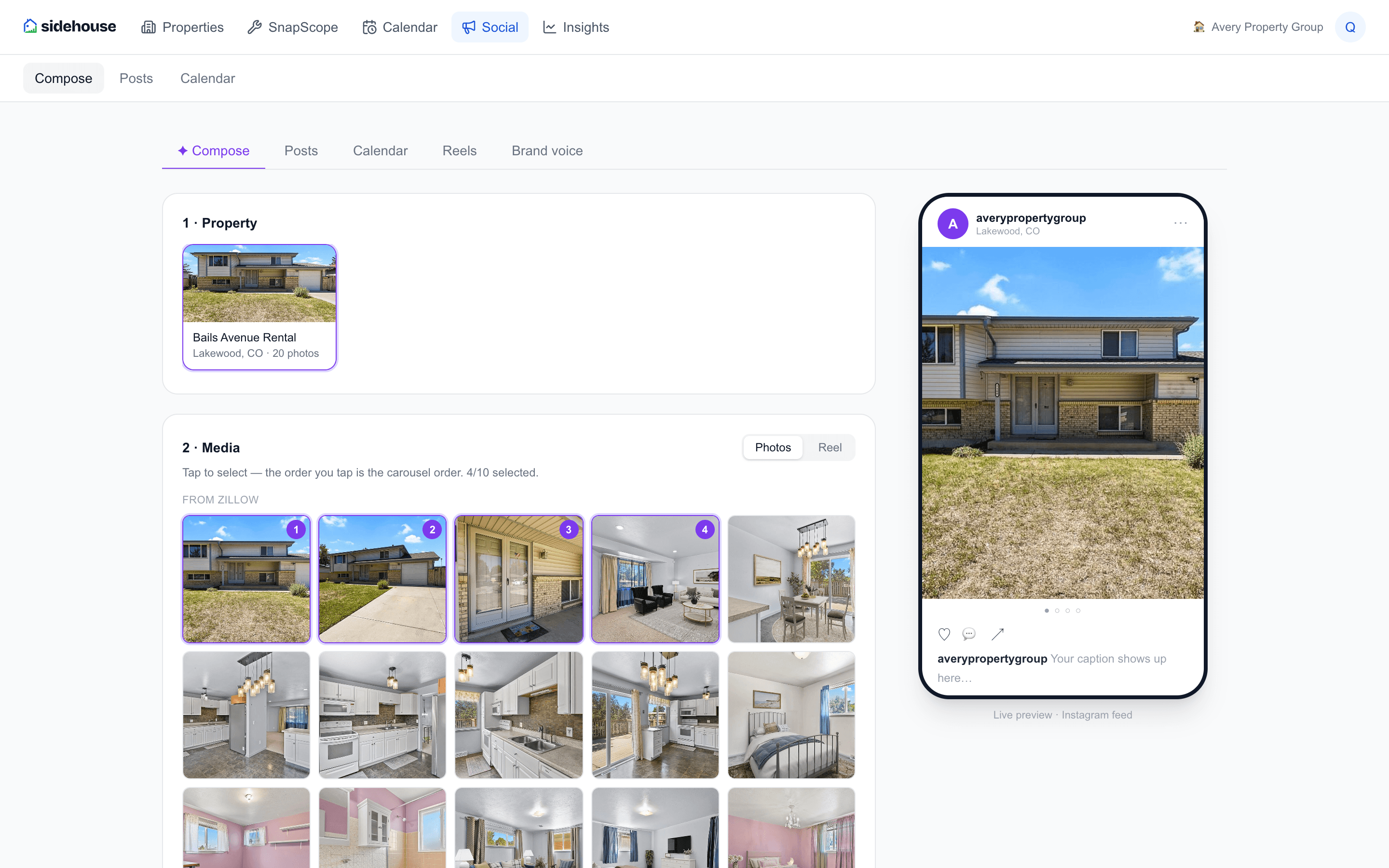This screenshot has height=868, width=1389.
Task: Select the pink room cabinet photo
Action: click(x=382, y=827)
